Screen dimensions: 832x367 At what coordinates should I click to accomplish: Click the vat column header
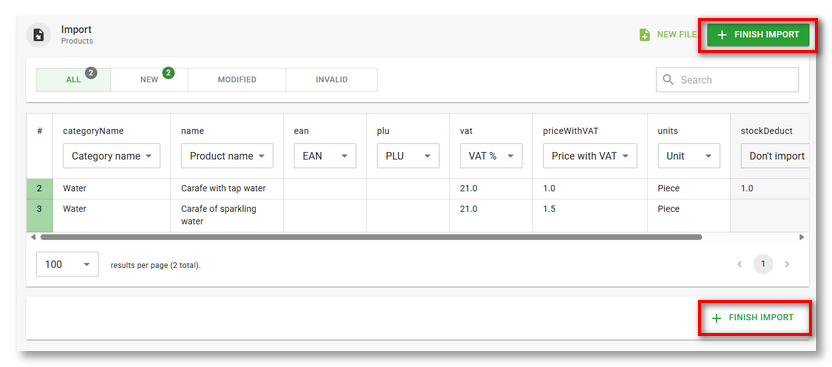coord(466,130)
